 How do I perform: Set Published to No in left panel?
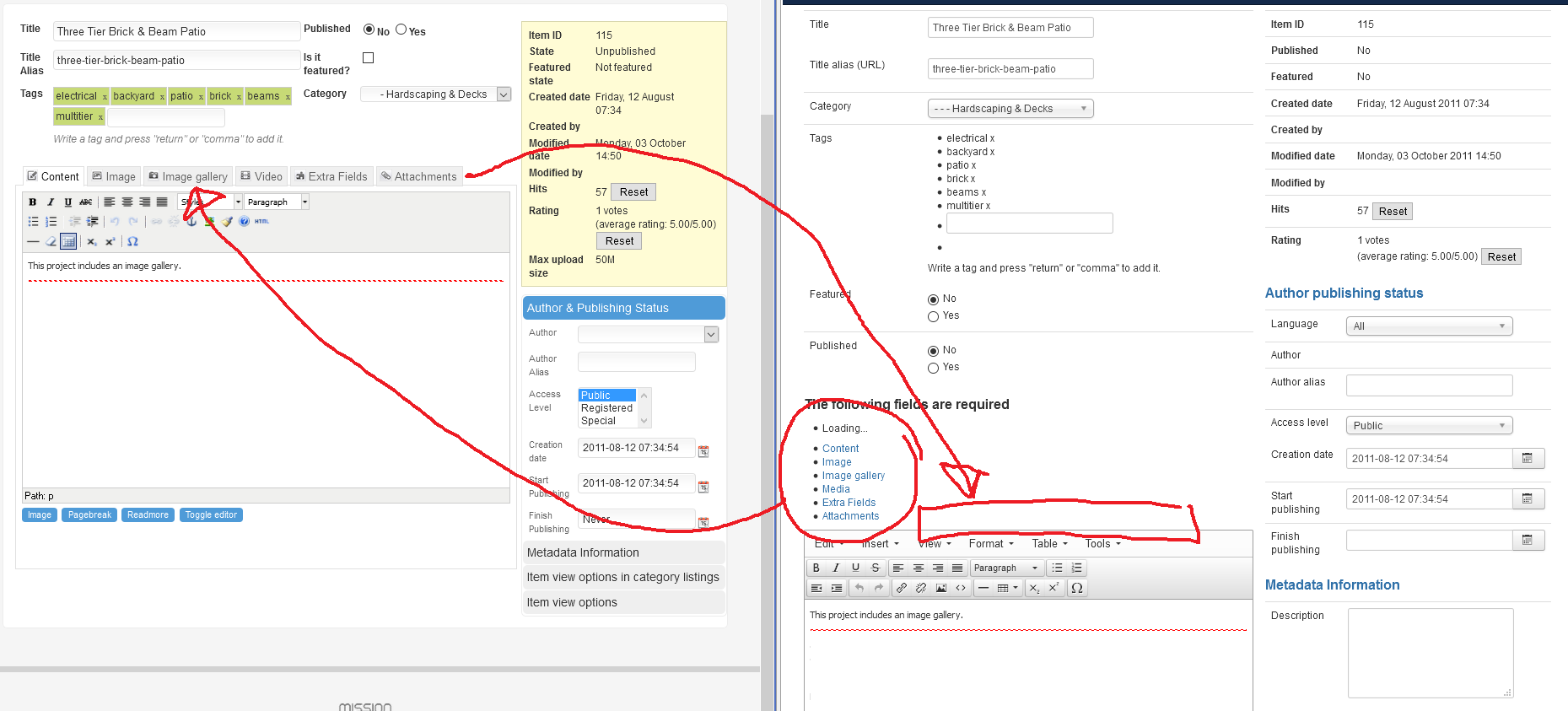click(369, 30)
